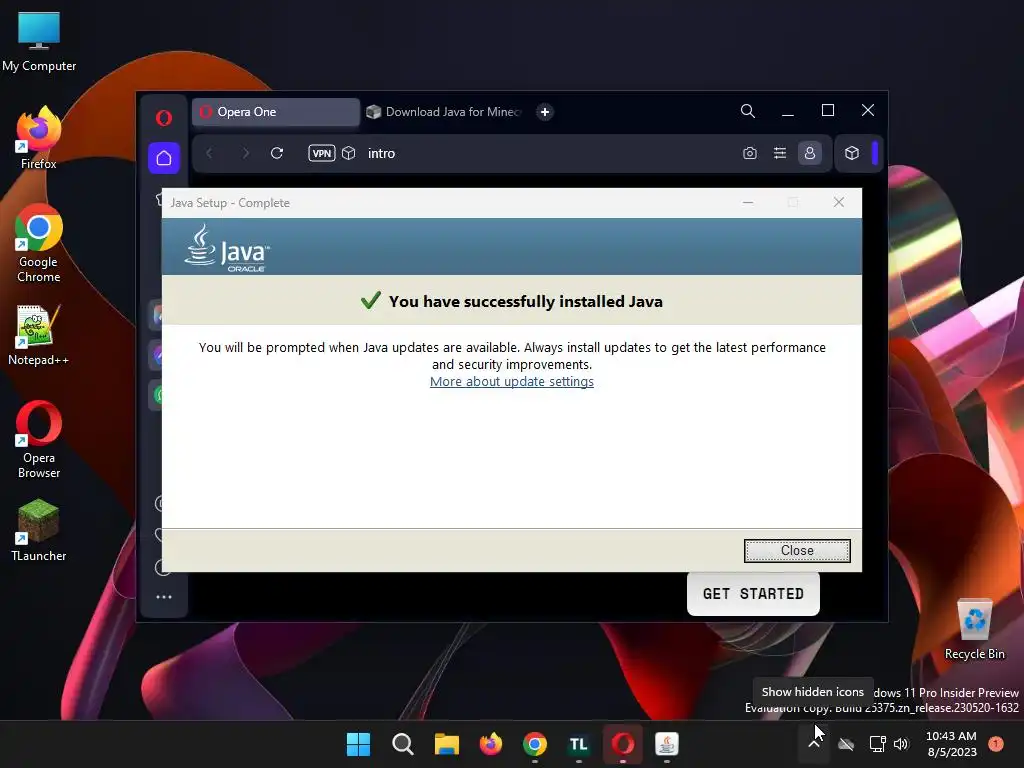Select TLauncher desktop shortcut
The image size is (1024, 768).
pos(39,530)
